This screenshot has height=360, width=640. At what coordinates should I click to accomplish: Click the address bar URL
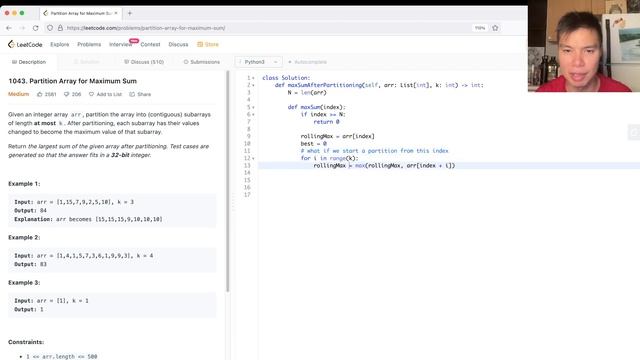[146, 28]
